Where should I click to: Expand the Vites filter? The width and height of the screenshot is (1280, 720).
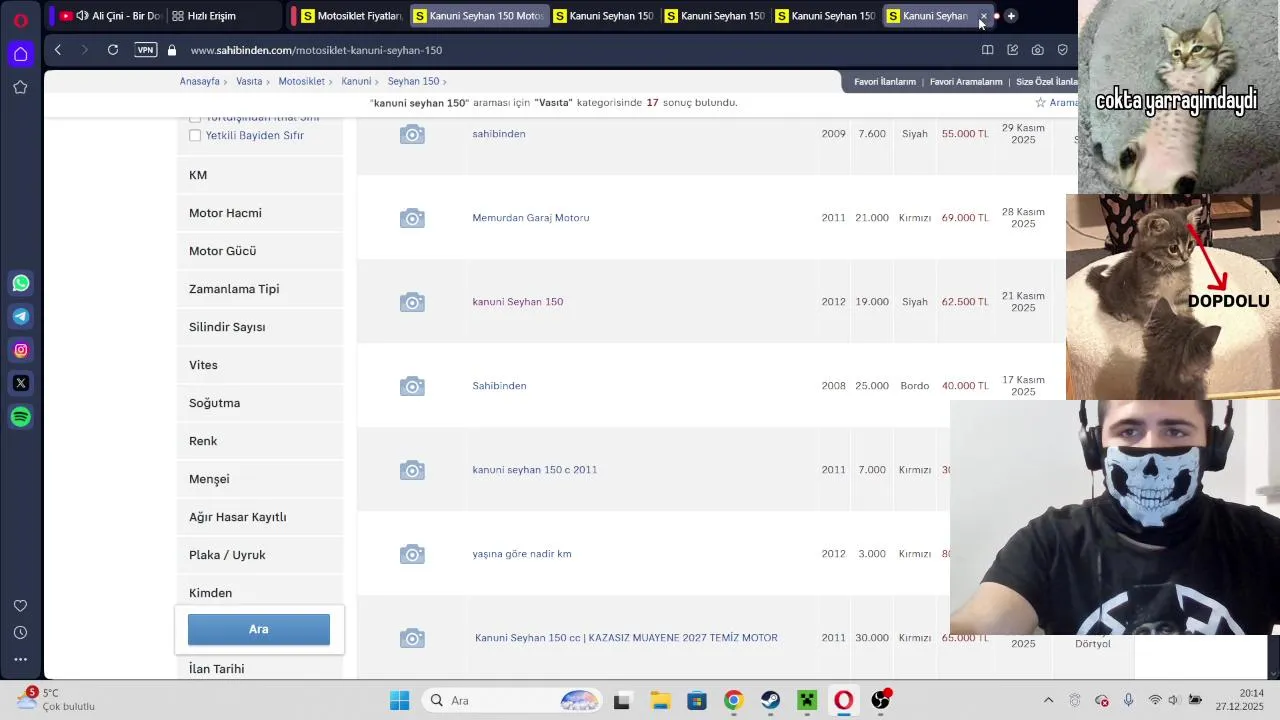click(x=260, y=365)
